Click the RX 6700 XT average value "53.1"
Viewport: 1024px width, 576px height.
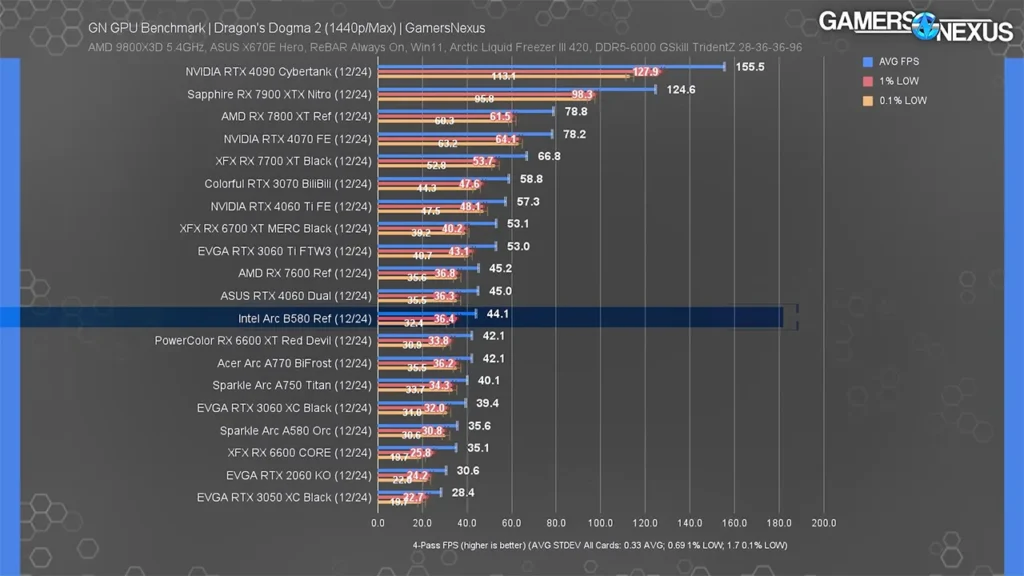(518, 224)
